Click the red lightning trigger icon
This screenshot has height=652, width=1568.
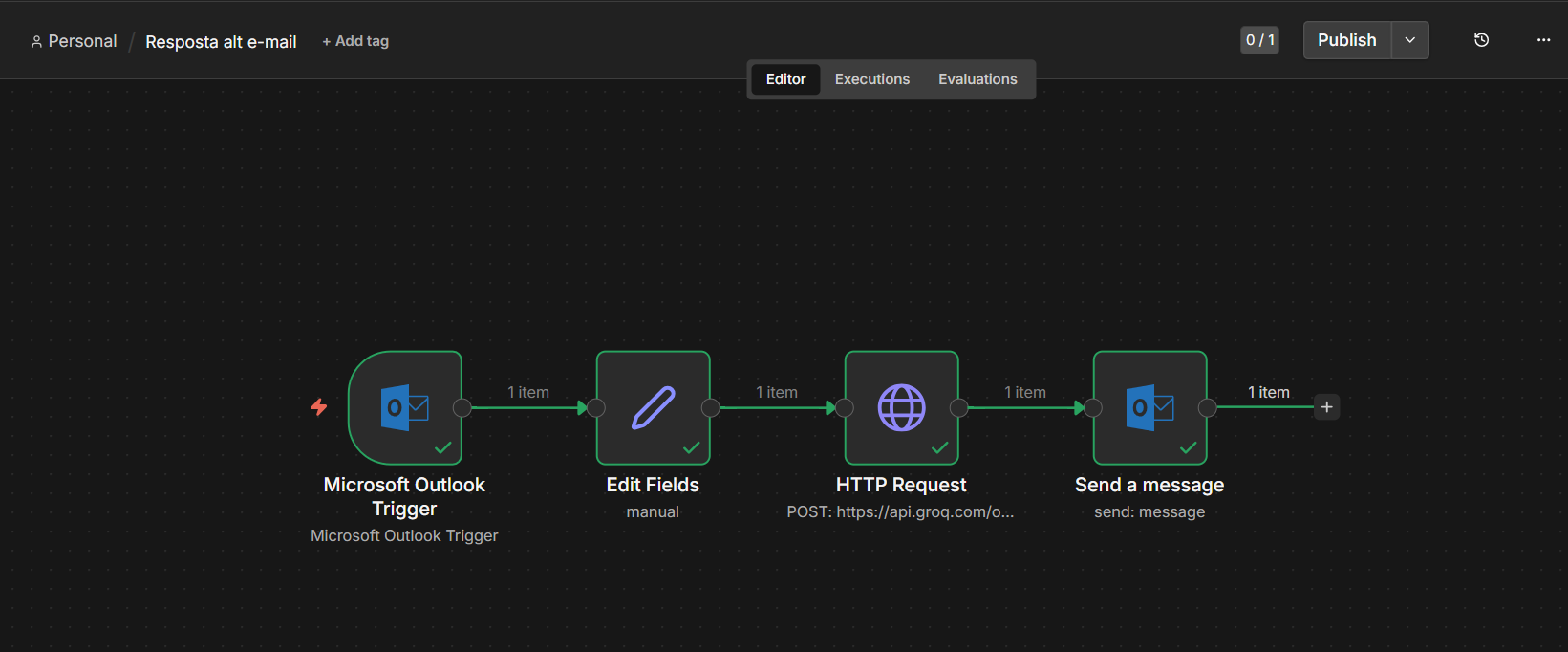click(x=319, y=407)
